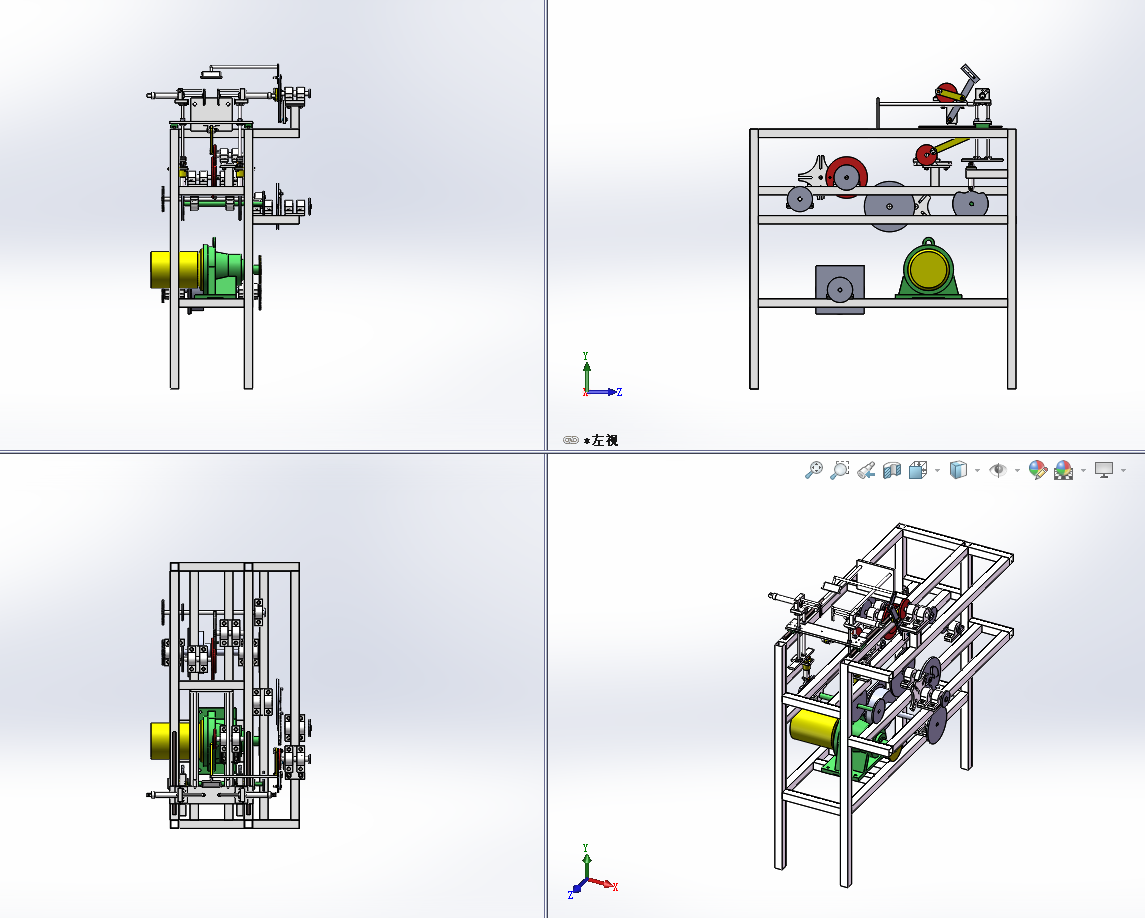Open the View Orientation dropdown arrow

938,470
